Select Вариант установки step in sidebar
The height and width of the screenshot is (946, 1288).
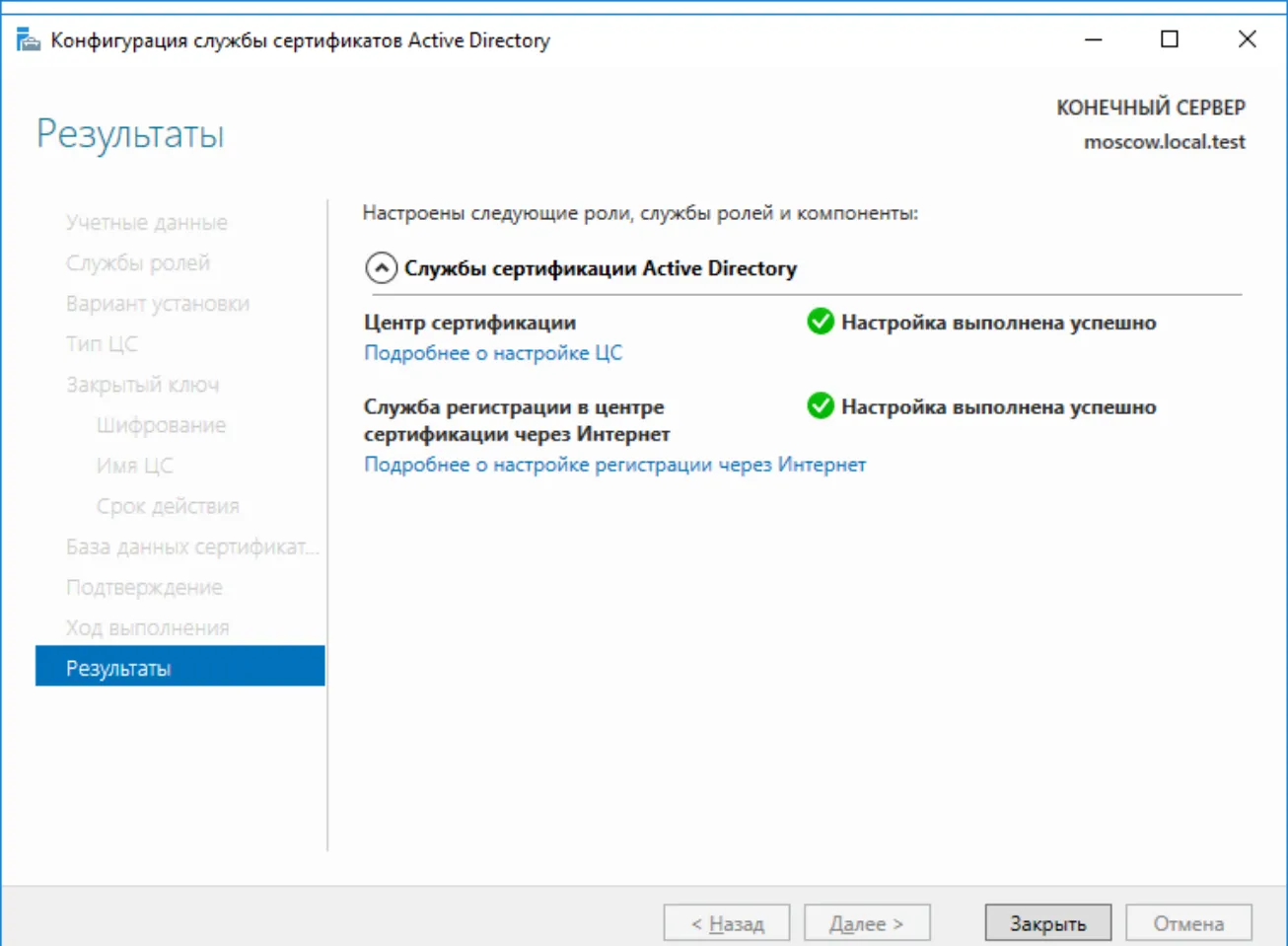click(x=158, y=304)
